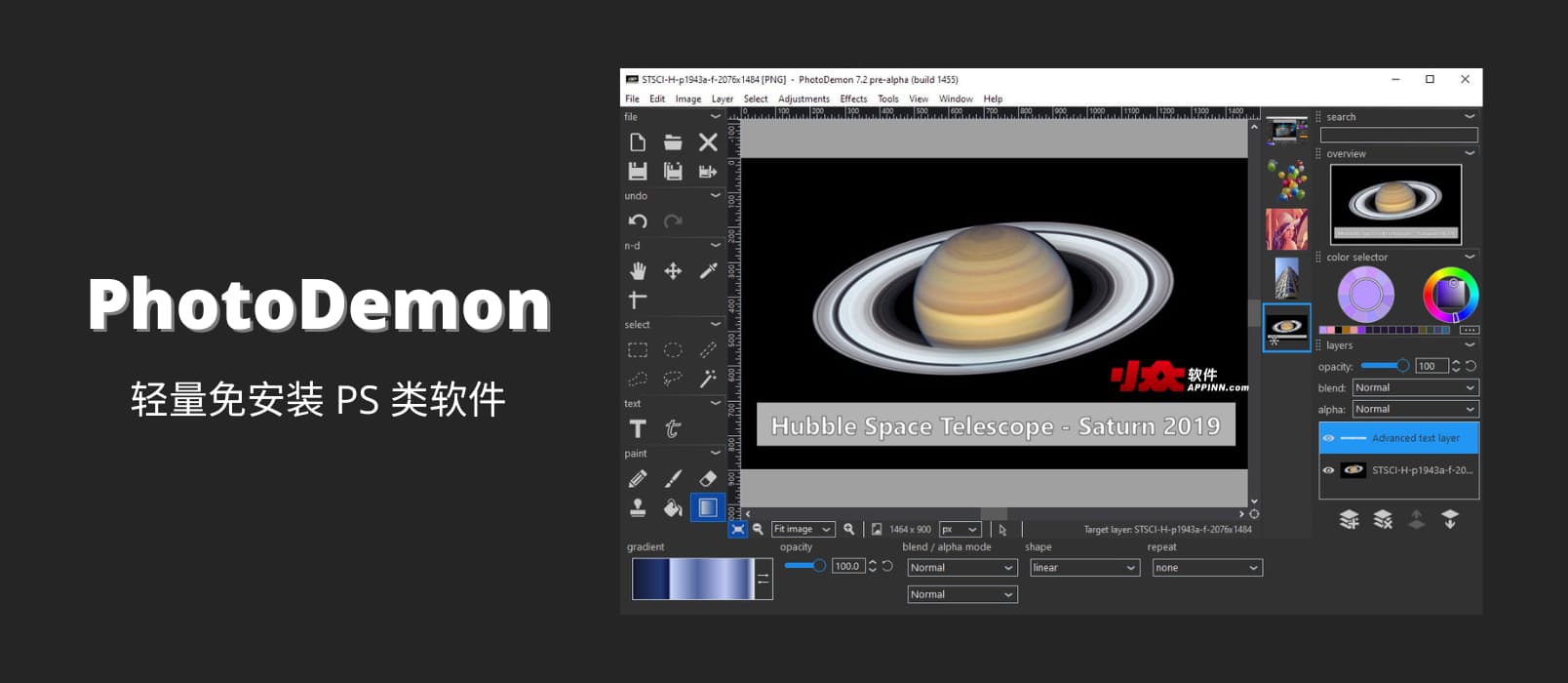Open the Effects menu

coord(853,99)
